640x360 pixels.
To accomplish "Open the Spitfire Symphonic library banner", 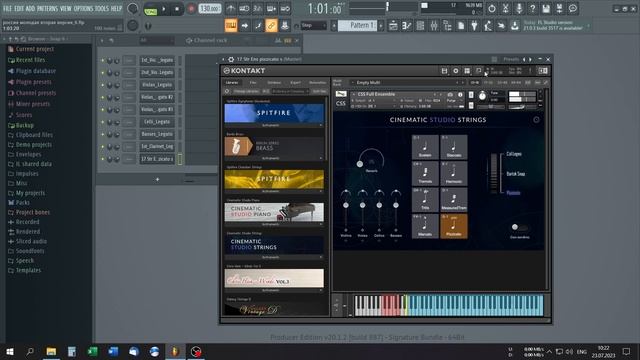I will [274, 113].
